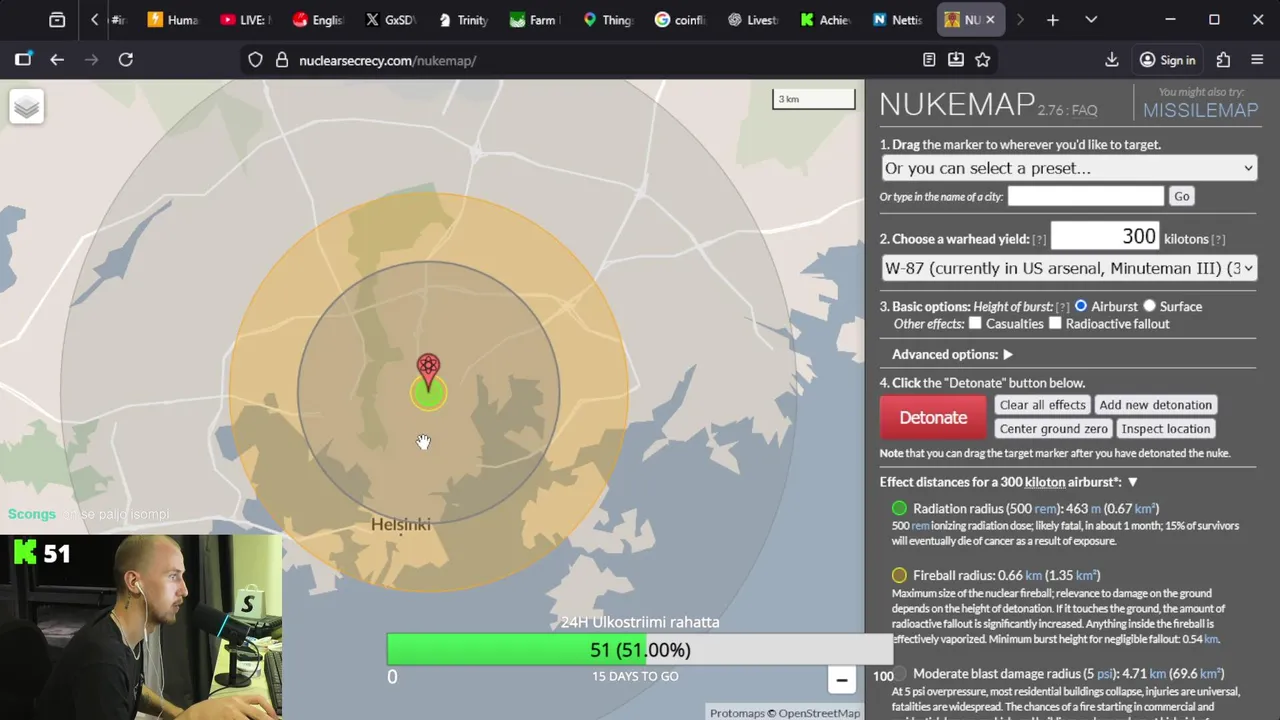
Task: Click Sign in
Action: pos(1167,60)
